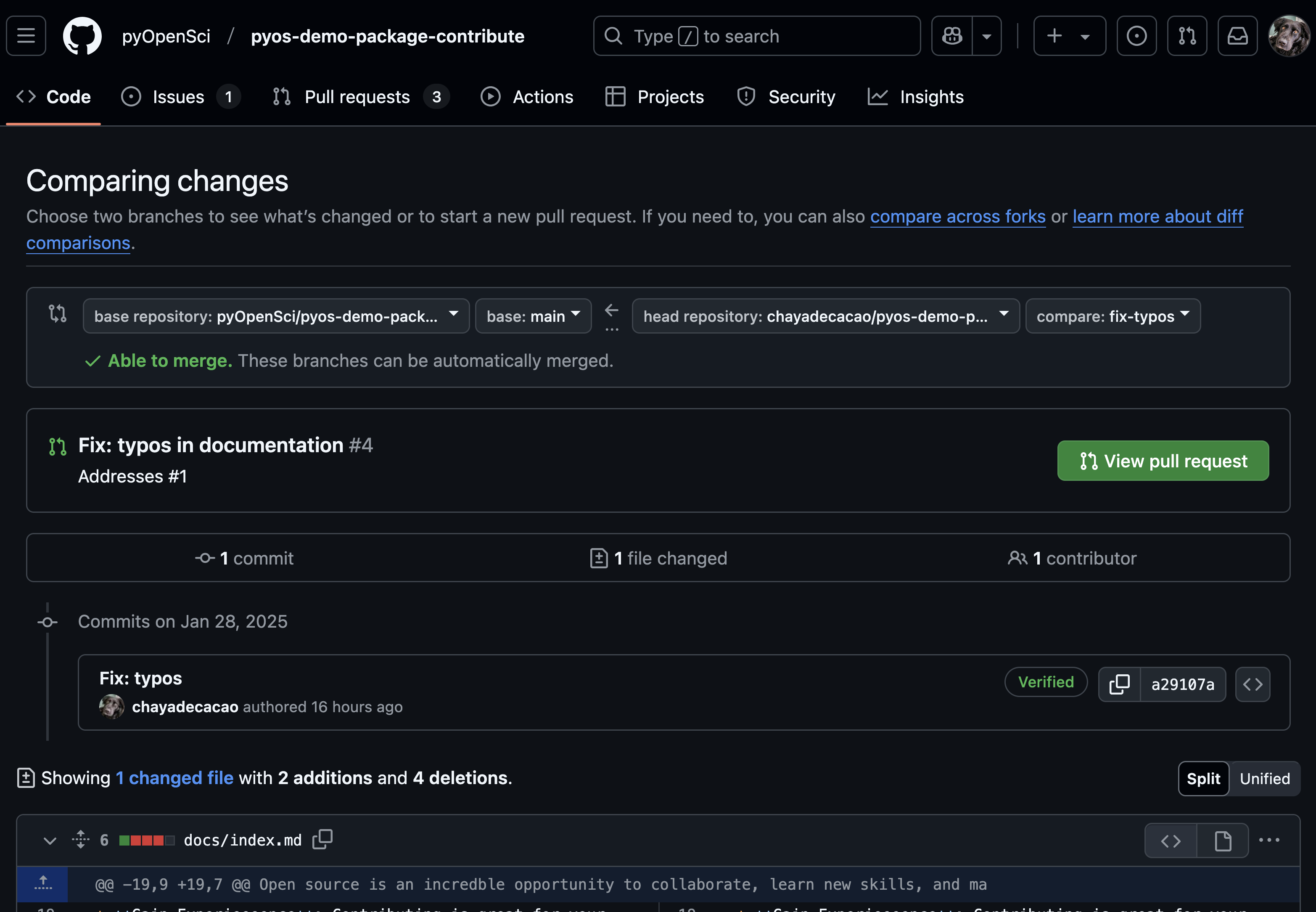Click the compare branches swap icon
The image size is (1316, 912).
(58, 314)
